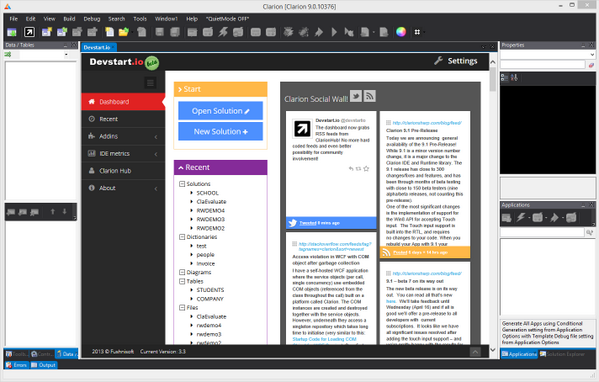Click the scroll-to-top button in footer
The width and height of the screenshot is (599, 382).
[475, 352]
